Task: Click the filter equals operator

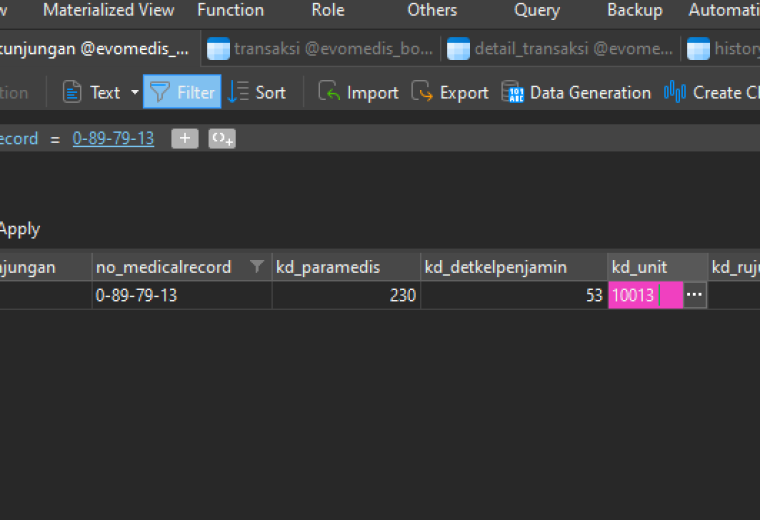Action: [55, 140]
